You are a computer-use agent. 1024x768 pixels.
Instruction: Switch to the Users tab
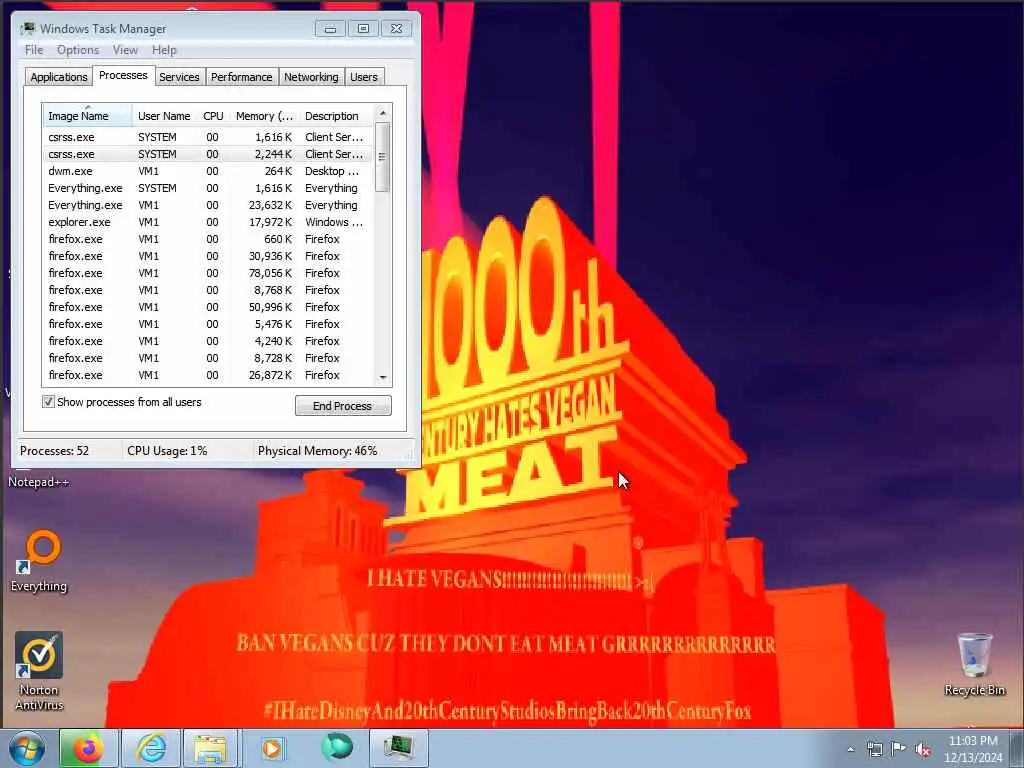click(x=364, y=77)
